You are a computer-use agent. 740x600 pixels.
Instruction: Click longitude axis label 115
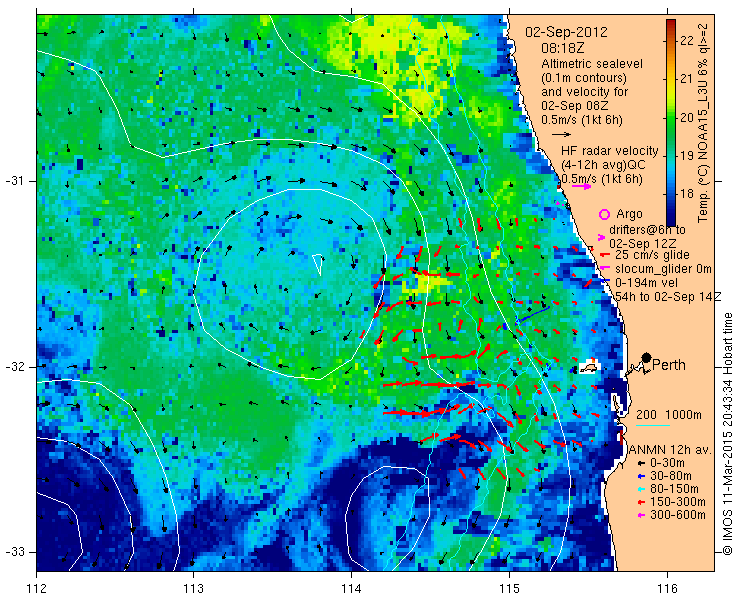click(x=509, y=589)
